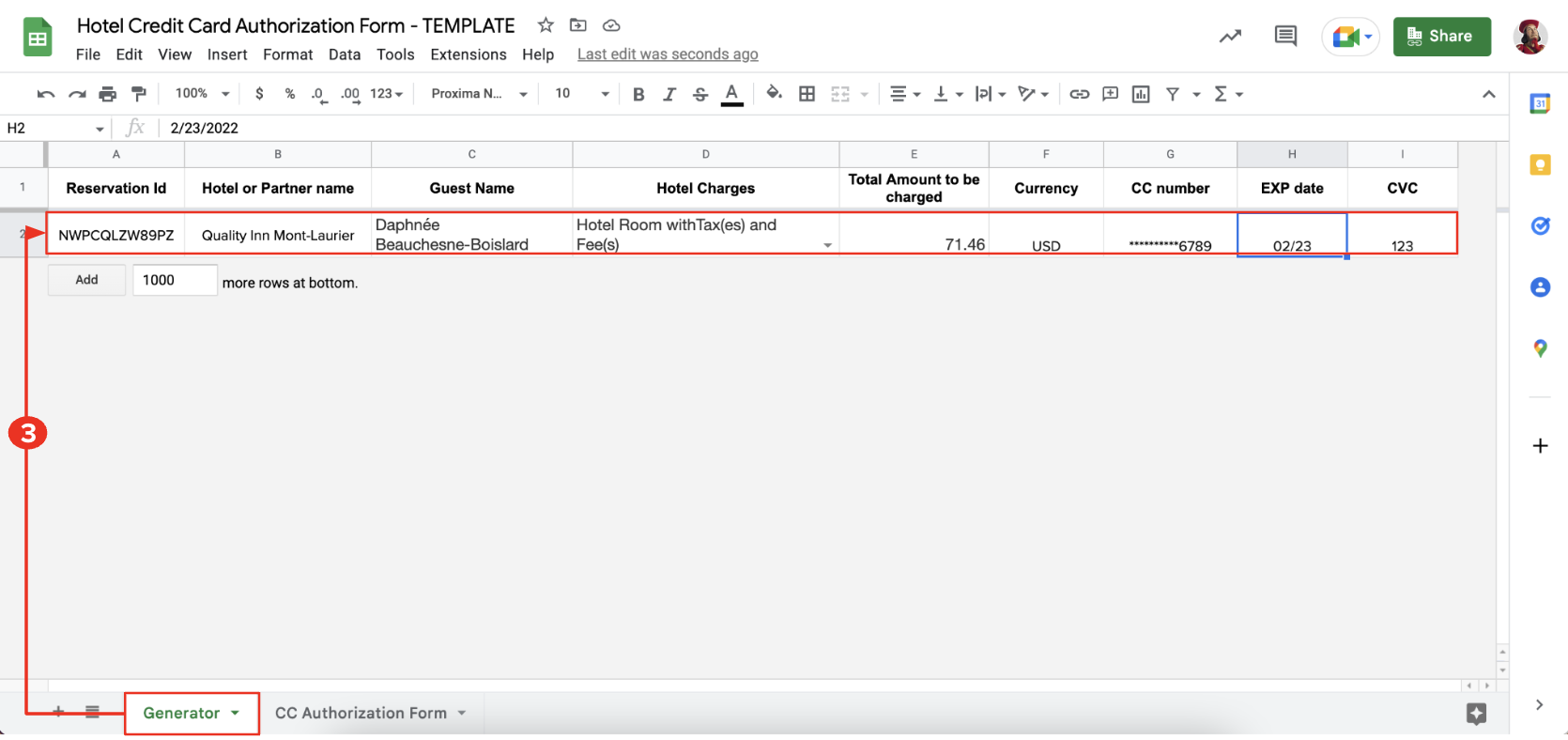Open comment history icon

point(1285,37)
